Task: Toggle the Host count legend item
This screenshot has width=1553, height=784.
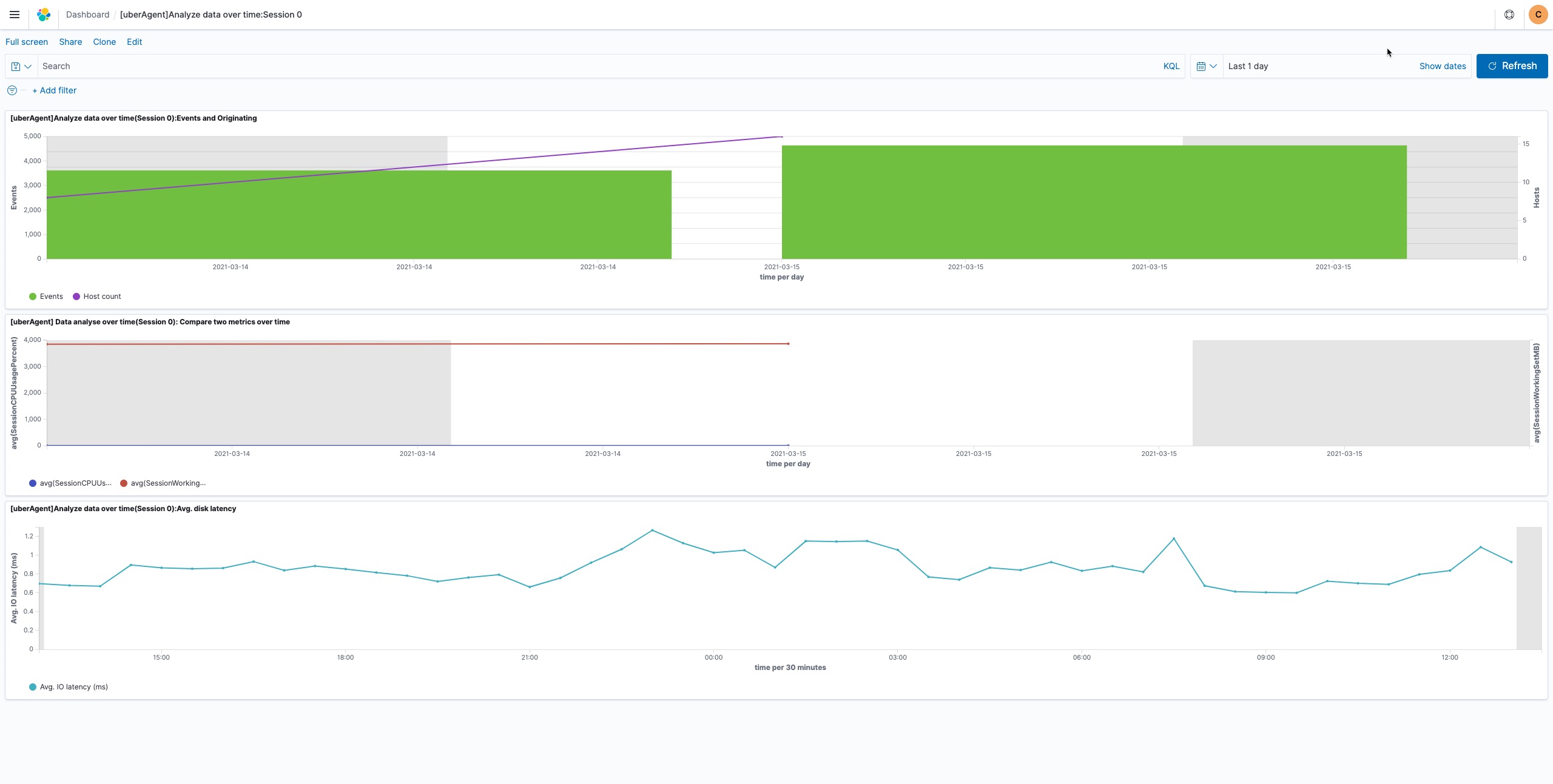Action: click(x=102, y=297)
